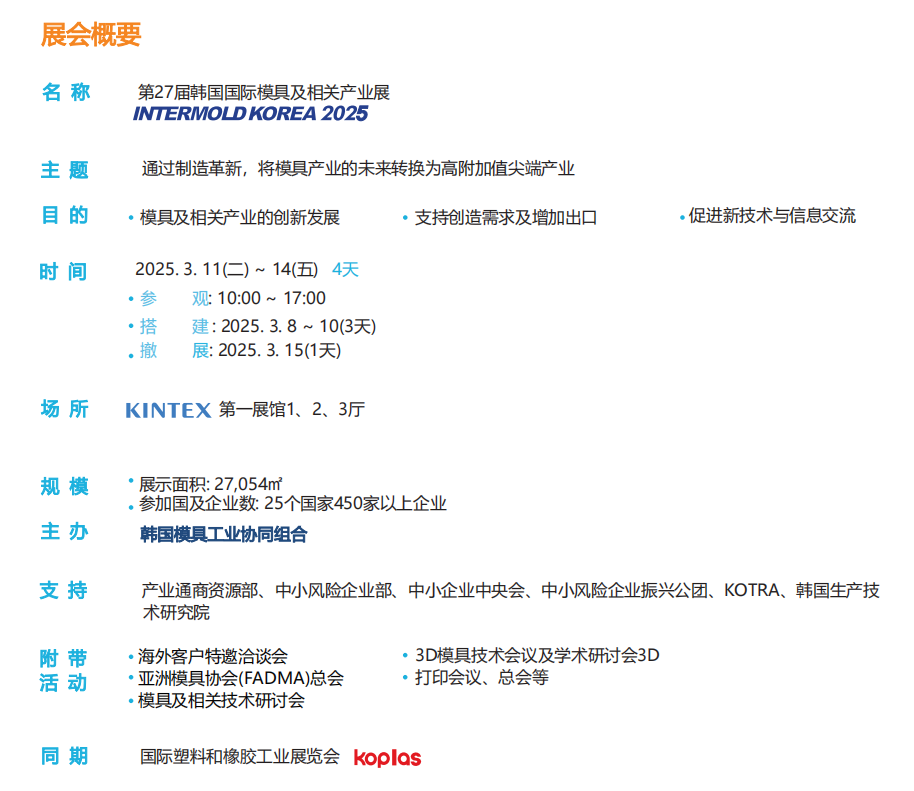Viewport: 914px width, 791px height.
Task: Click 促进新技术与信息交流 bullet
Action: (x=772, y=216)
